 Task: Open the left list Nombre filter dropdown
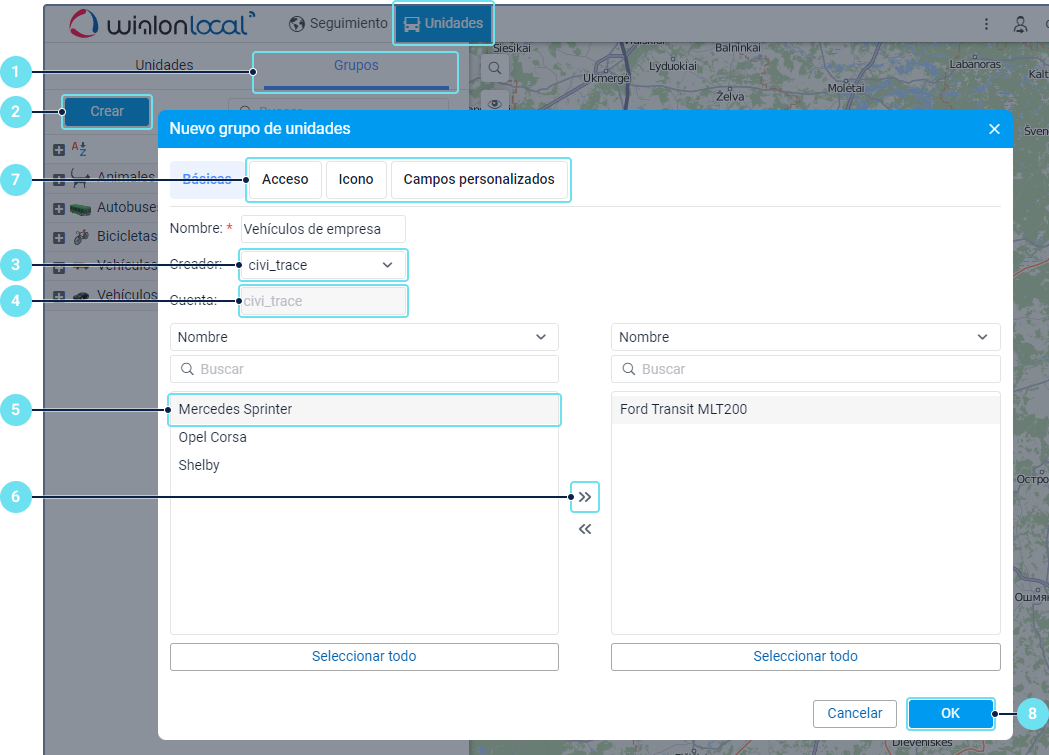click(364, 337)
